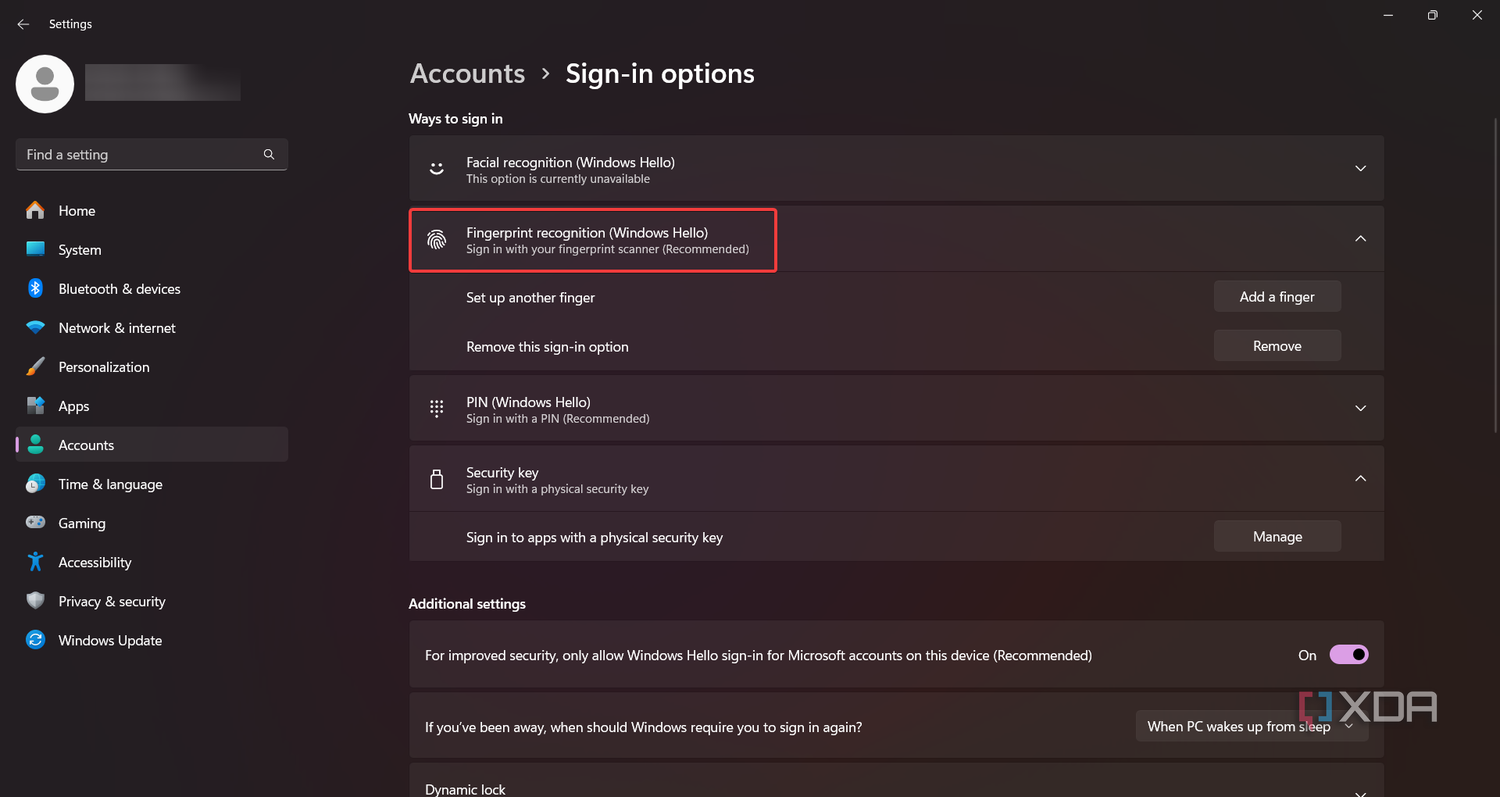Image resolution: width=1500 pixels, height=797 pixels.
Task: Click the Apps icon in sidebar
Action: [x=36, y=405]
